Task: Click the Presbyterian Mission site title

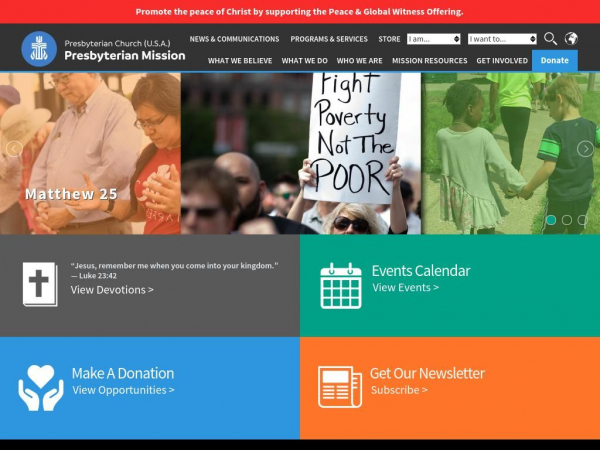Action: pyautogui.click(x=125, y=55)
